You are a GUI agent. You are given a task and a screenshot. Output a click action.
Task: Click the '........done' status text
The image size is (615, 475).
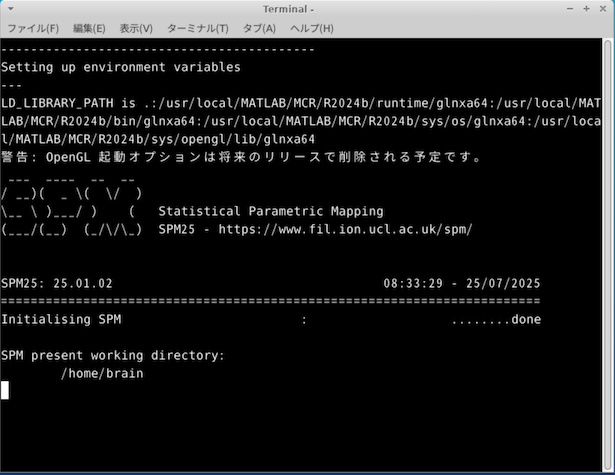pos(496,319)
